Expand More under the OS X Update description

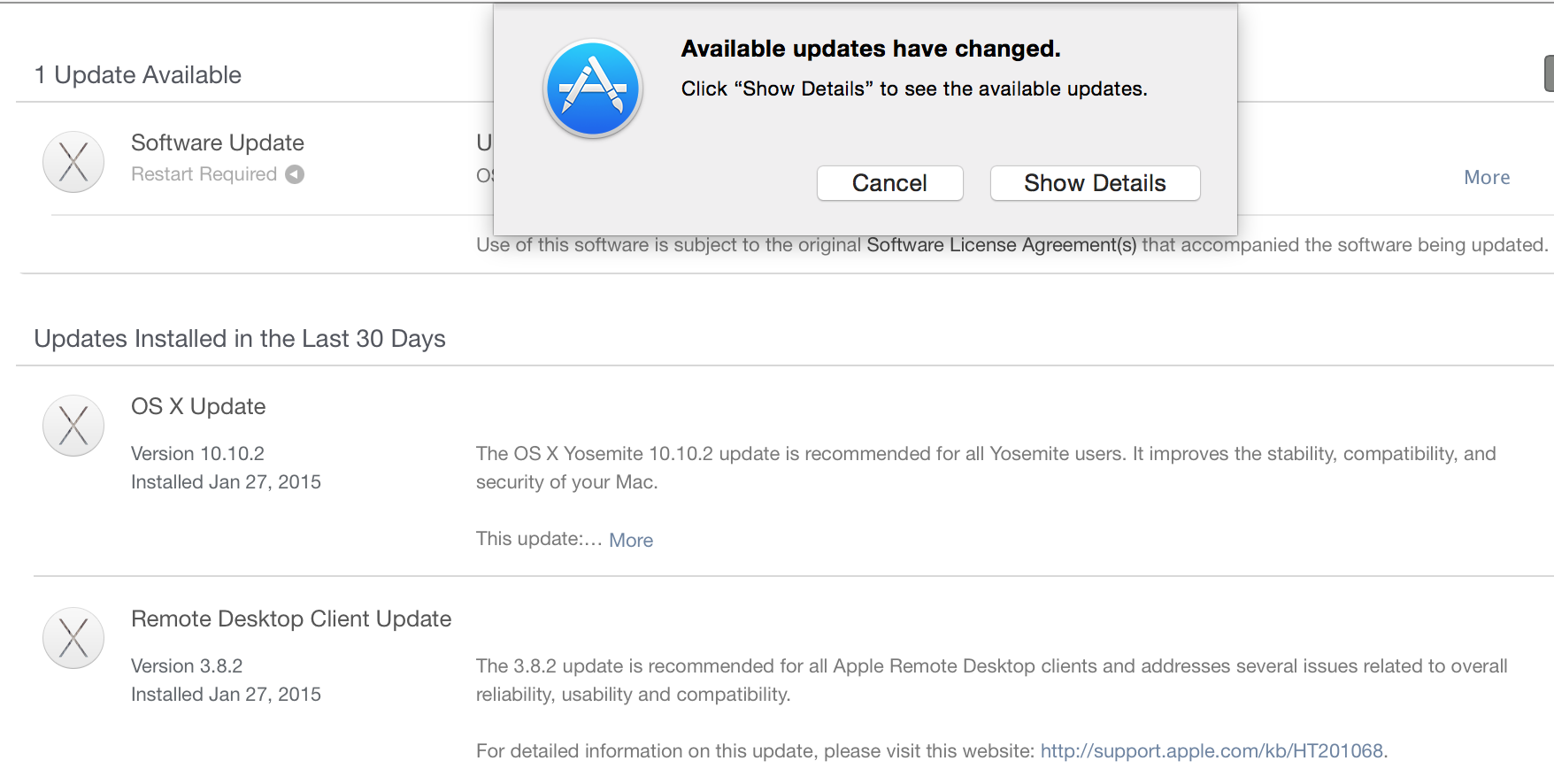tap(631, 540)
